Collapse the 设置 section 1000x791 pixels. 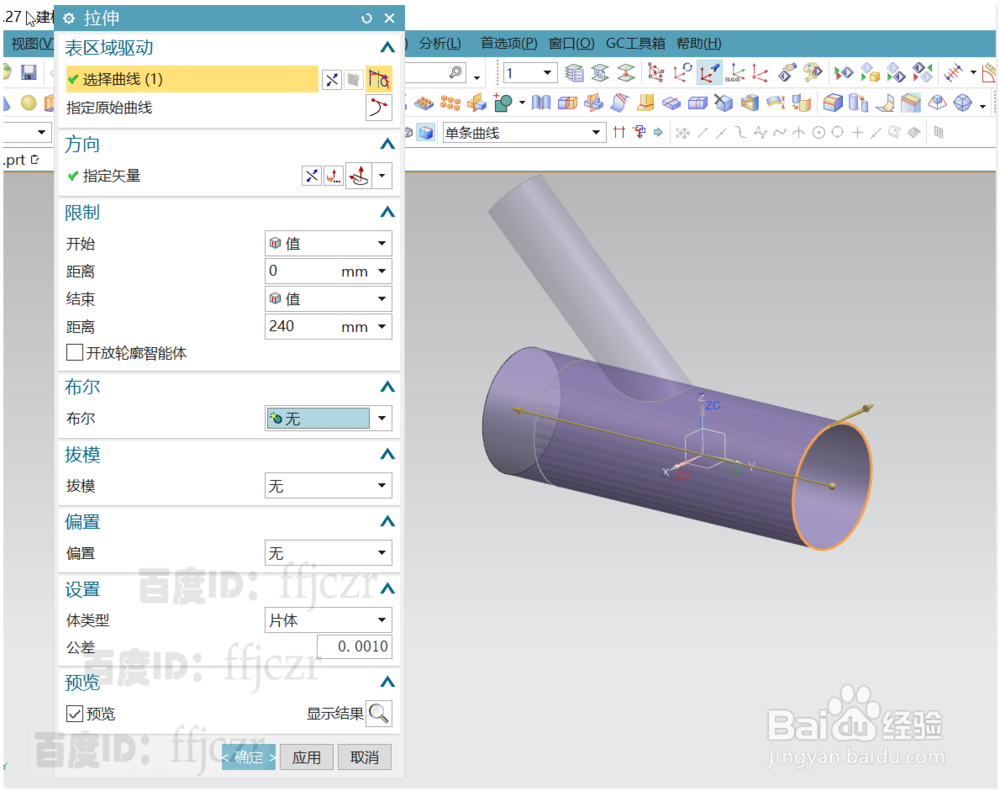pyautogui.click(x=387, y=589)
